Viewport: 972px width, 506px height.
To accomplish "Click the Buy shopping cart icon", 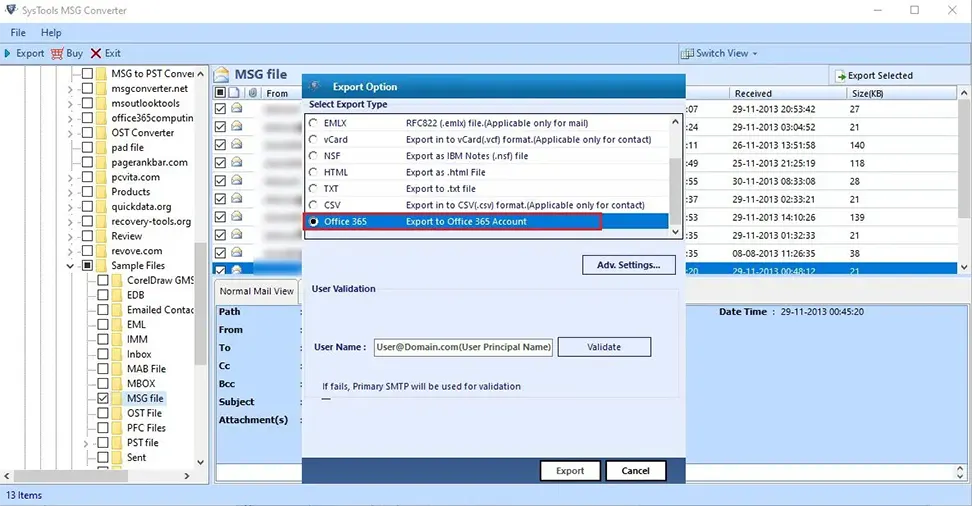I will pyautogui.click(x=57, y=53).
